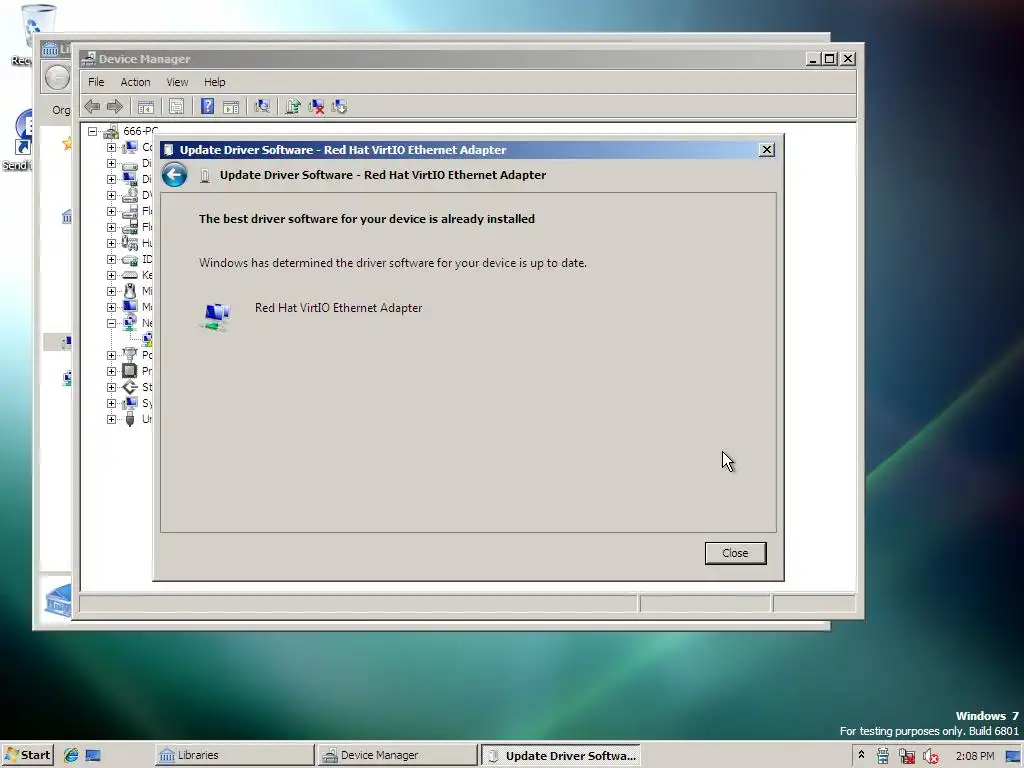This screenshot has width=1024, height=768.
Task: Click the Start button
Action: 27,755
